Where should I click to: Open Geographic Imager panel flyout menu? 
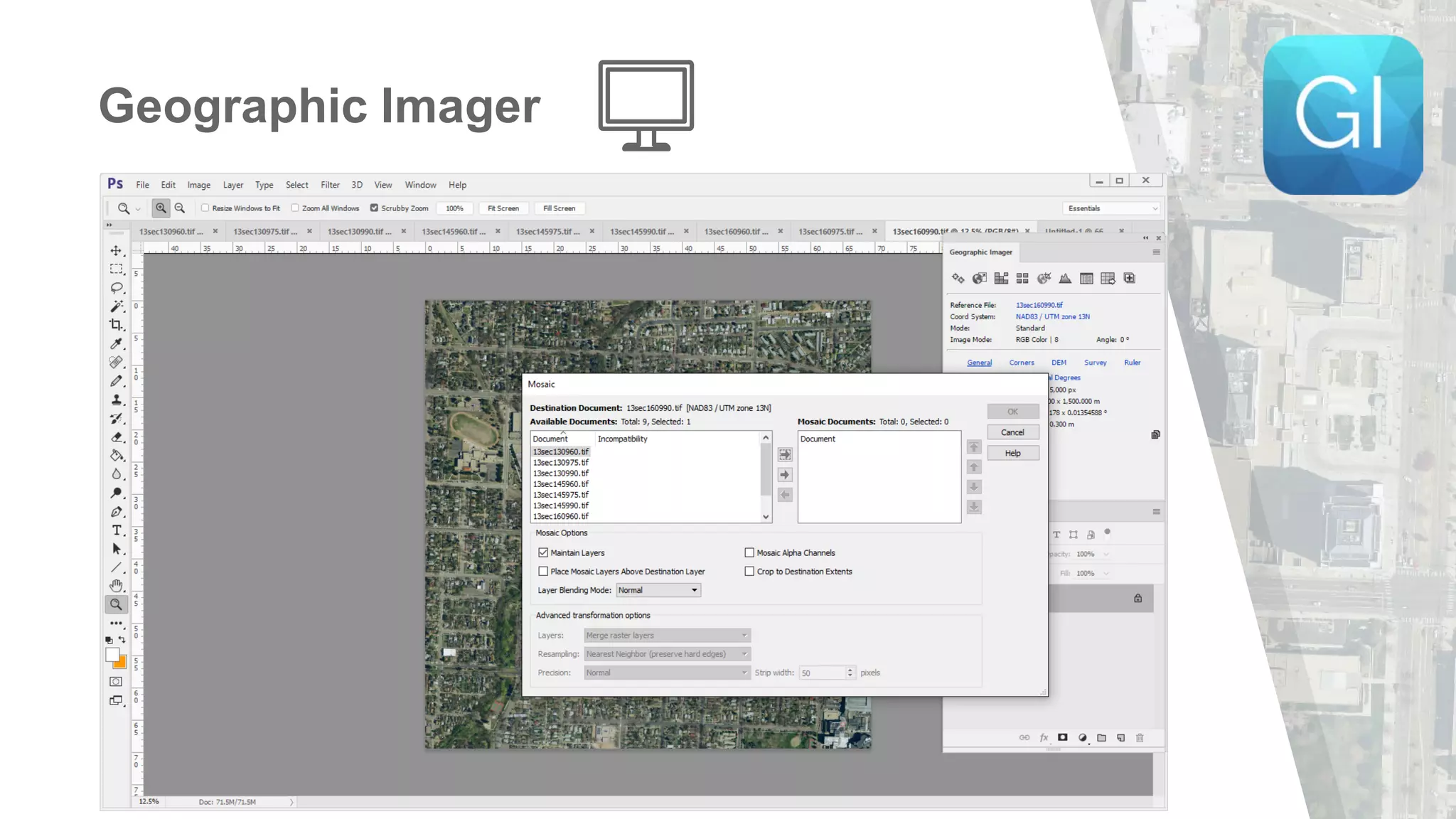(1156, 252)
